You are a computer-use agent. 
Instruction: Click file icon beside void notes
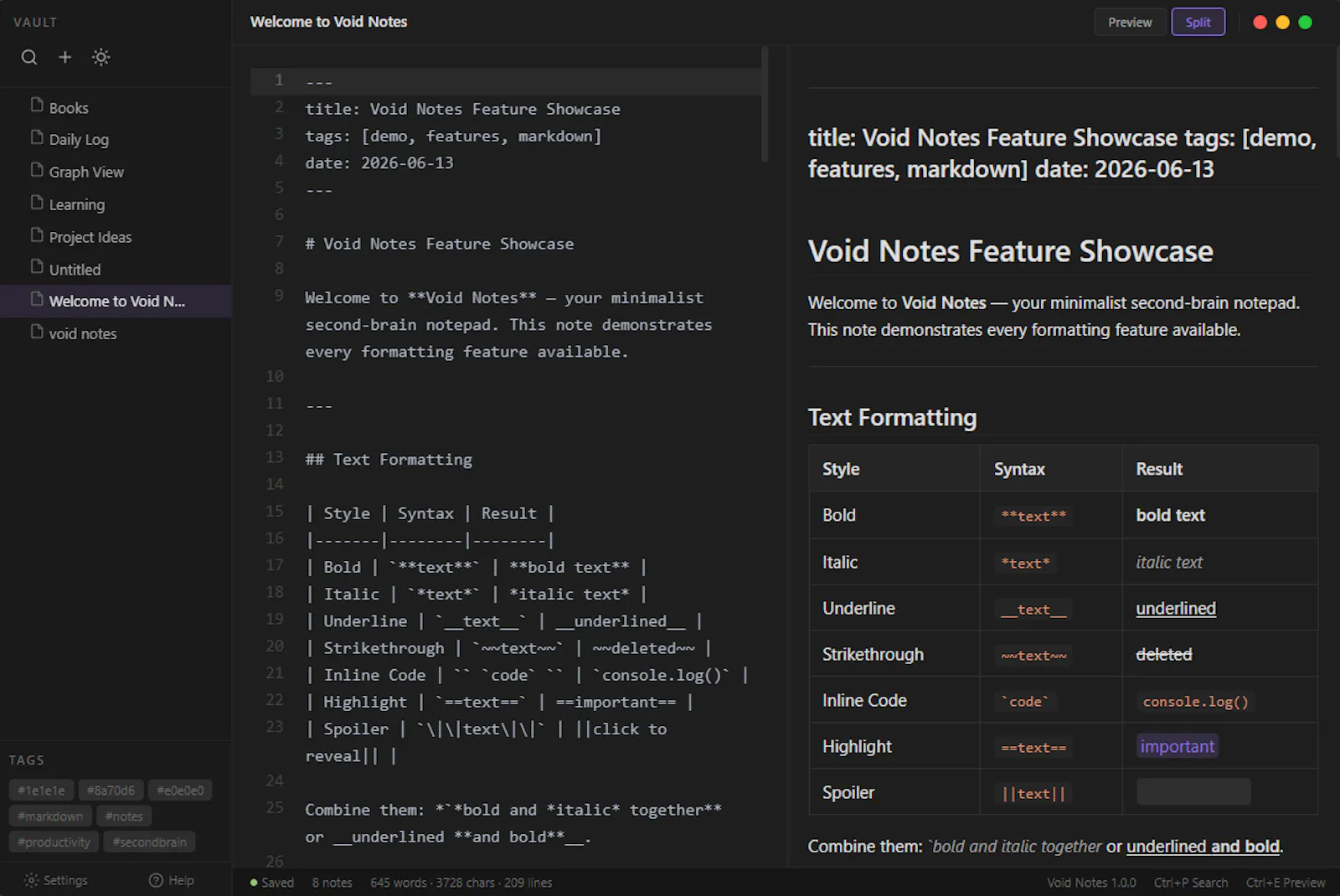pyautogui.click(x=37, y=332)
